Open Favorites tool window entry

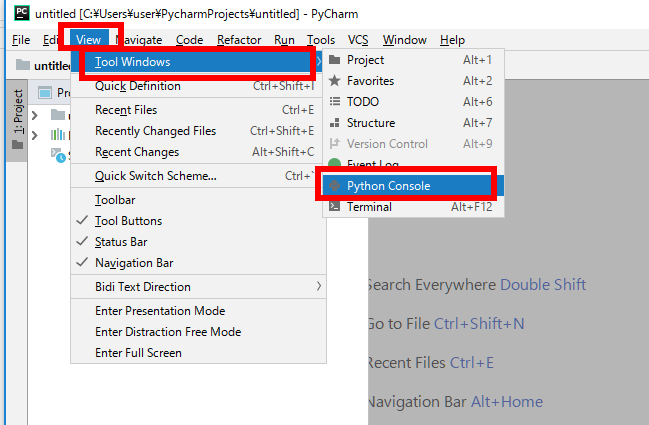point(413,81)
